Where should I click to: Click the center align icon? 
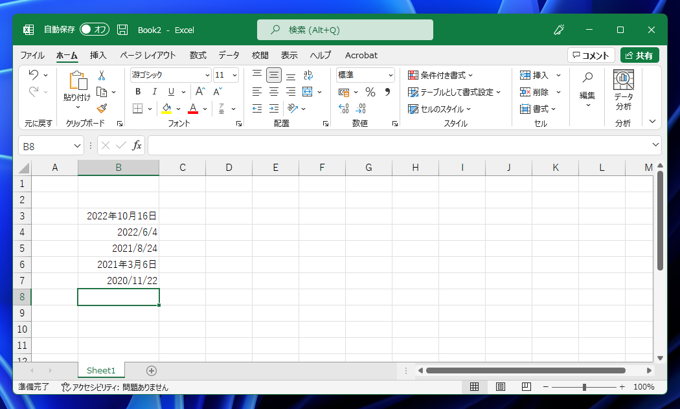tap(273, 92)
